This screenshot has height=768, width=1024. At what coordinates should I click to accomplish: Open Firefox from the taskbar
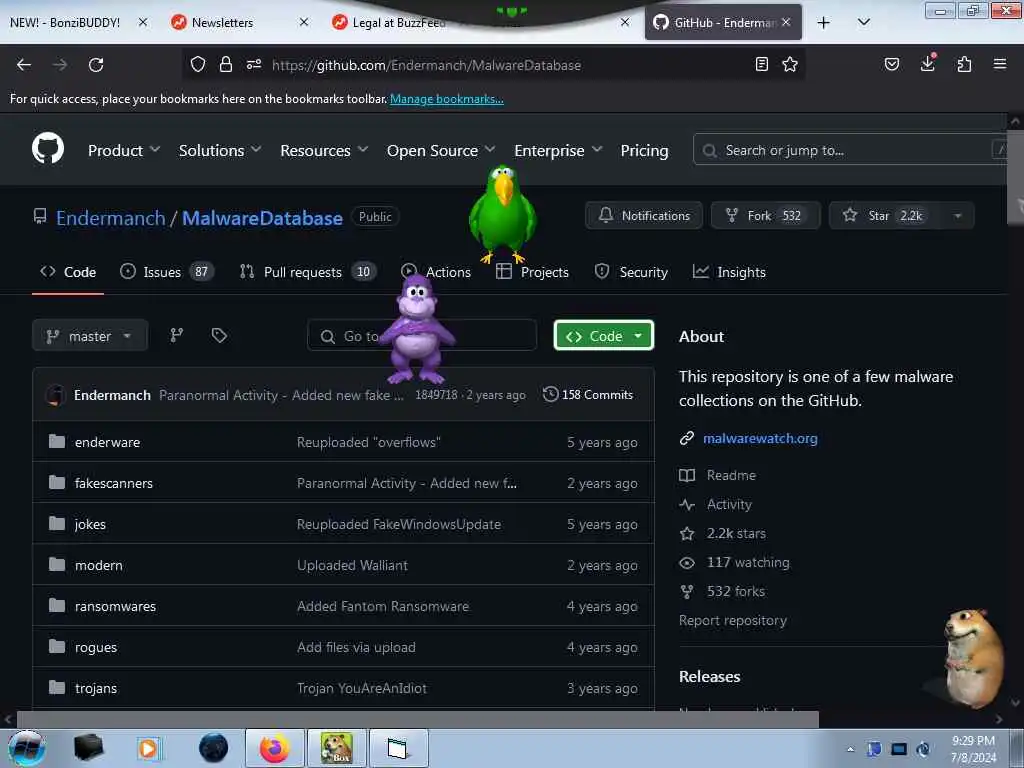(274, 748)
